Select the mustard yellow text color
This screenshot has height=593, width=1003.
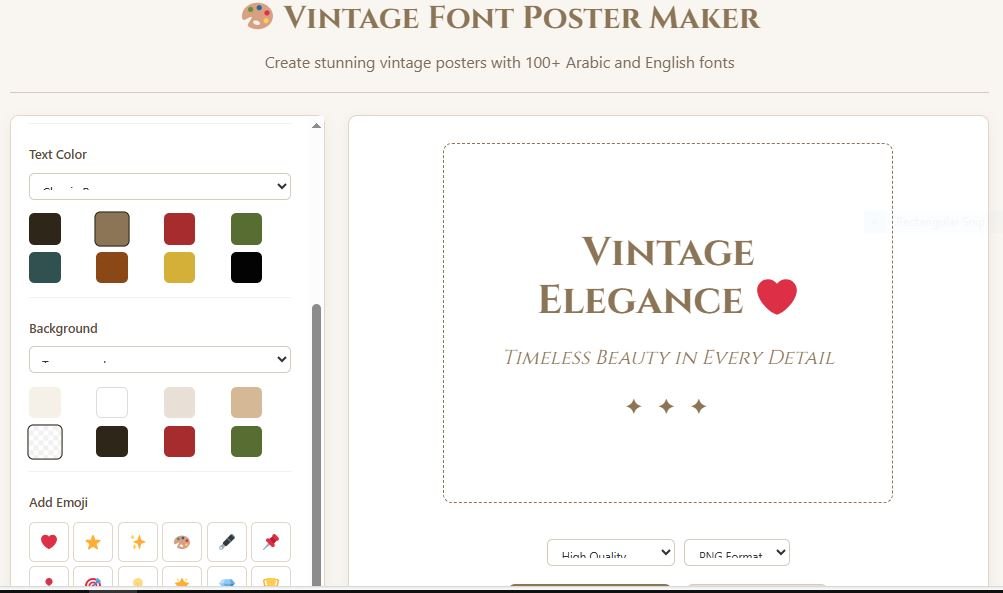click(x=179, y=267)
